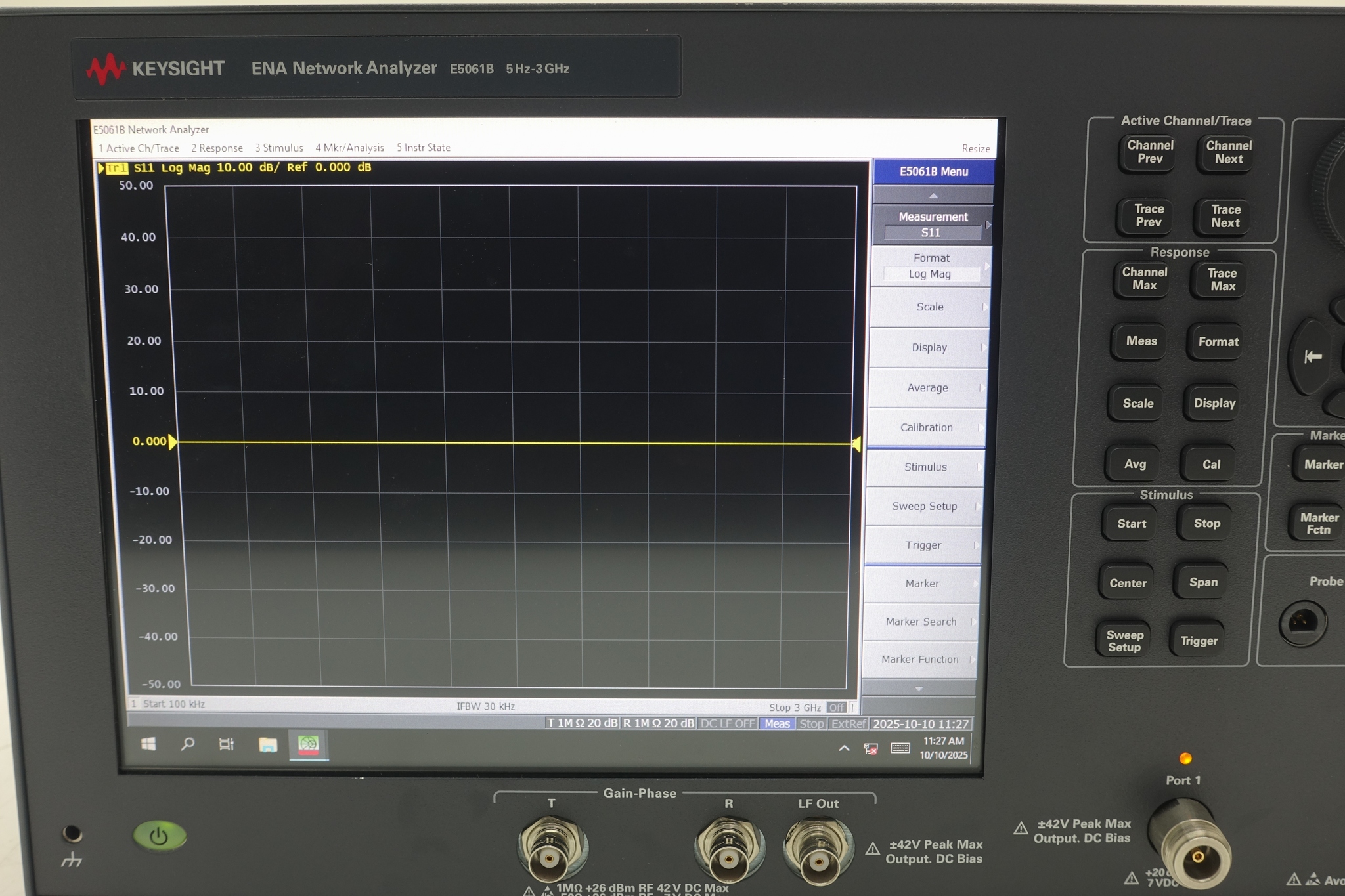Select the Tr1 trace indicator
Image resolution: width=1345 pixels, height=896 pixels.
point(117,168)
